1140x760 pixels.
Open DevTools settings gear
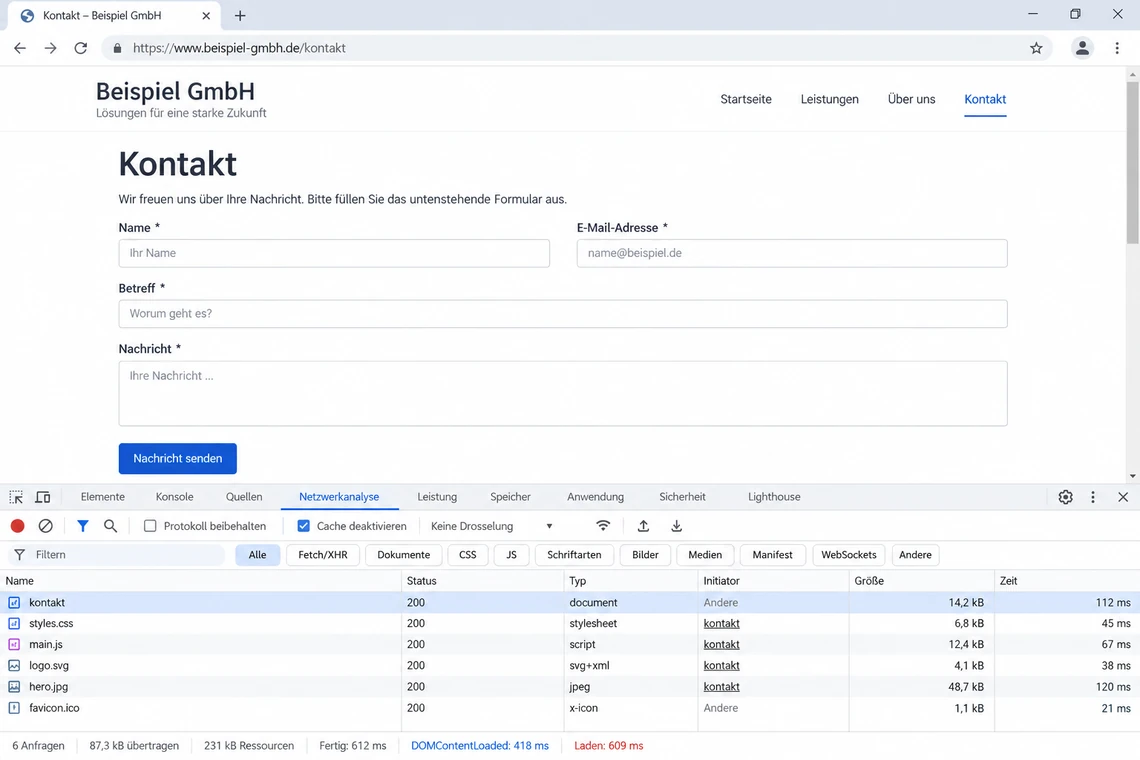1065,497
